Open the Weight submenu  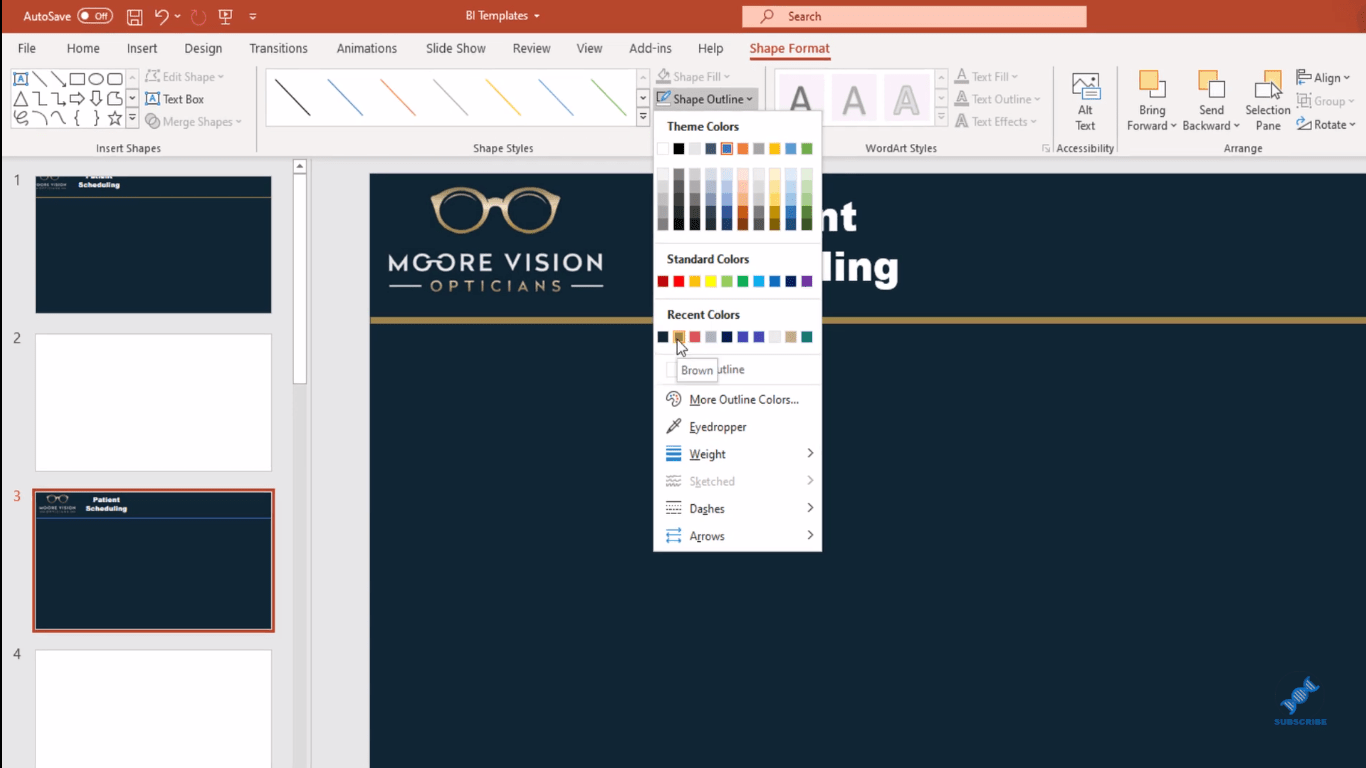point(738,454)
